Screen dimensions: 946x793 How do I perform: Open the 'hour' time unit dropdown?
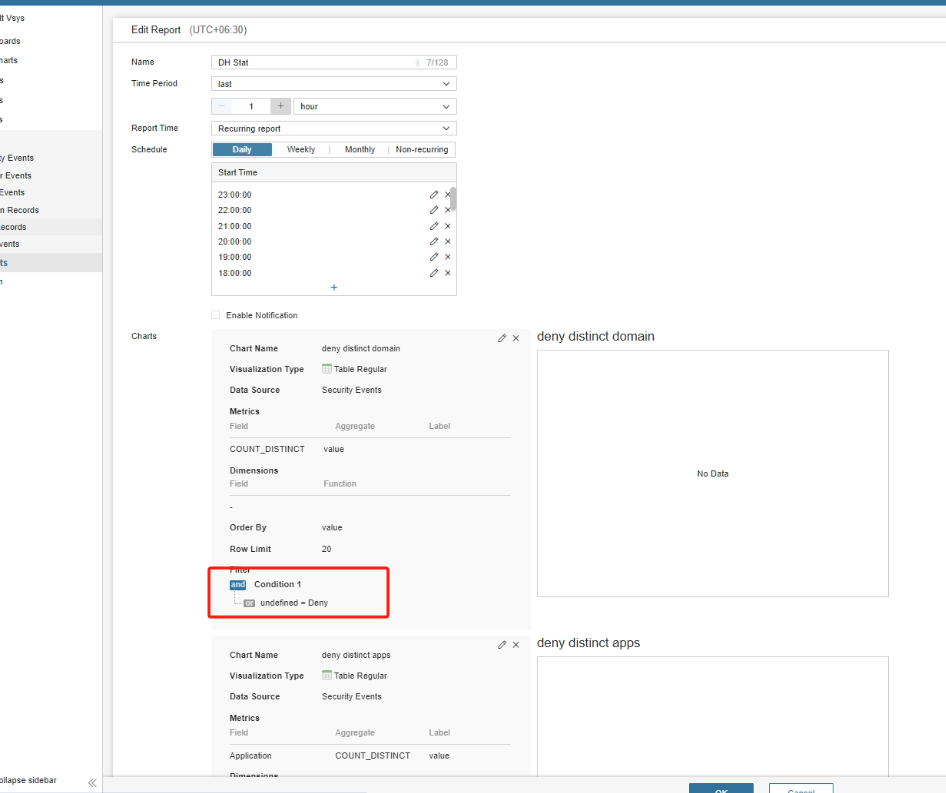374,106
